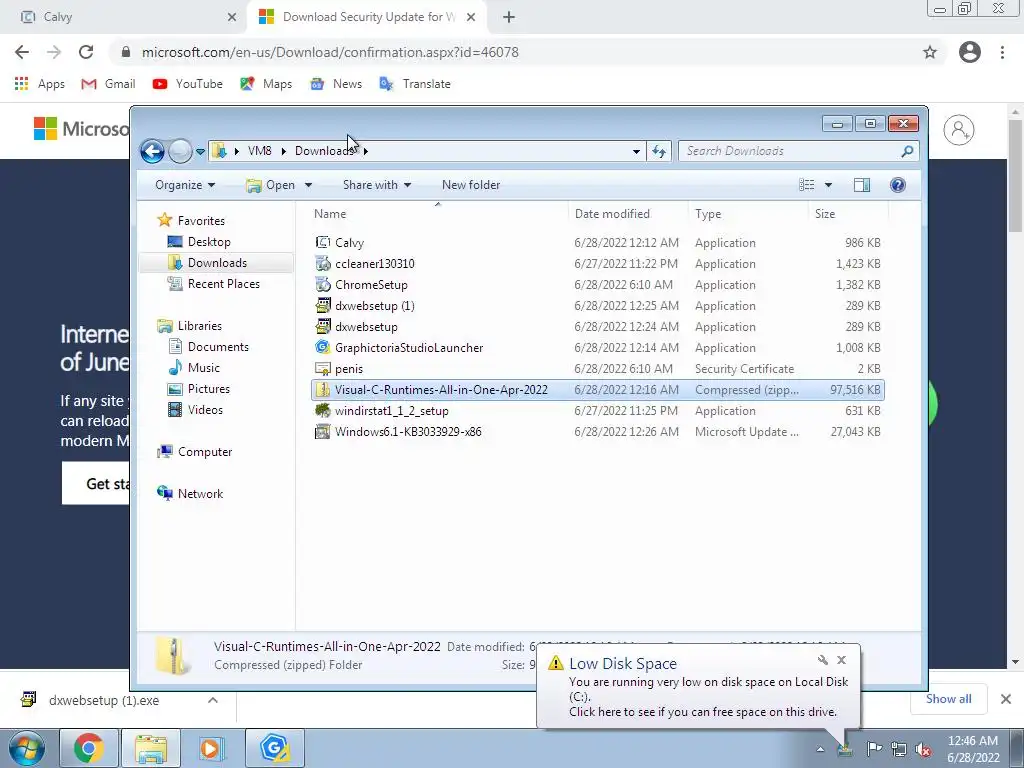
Task: Click Chrome's back arrow
Action: tap(22, 52)
